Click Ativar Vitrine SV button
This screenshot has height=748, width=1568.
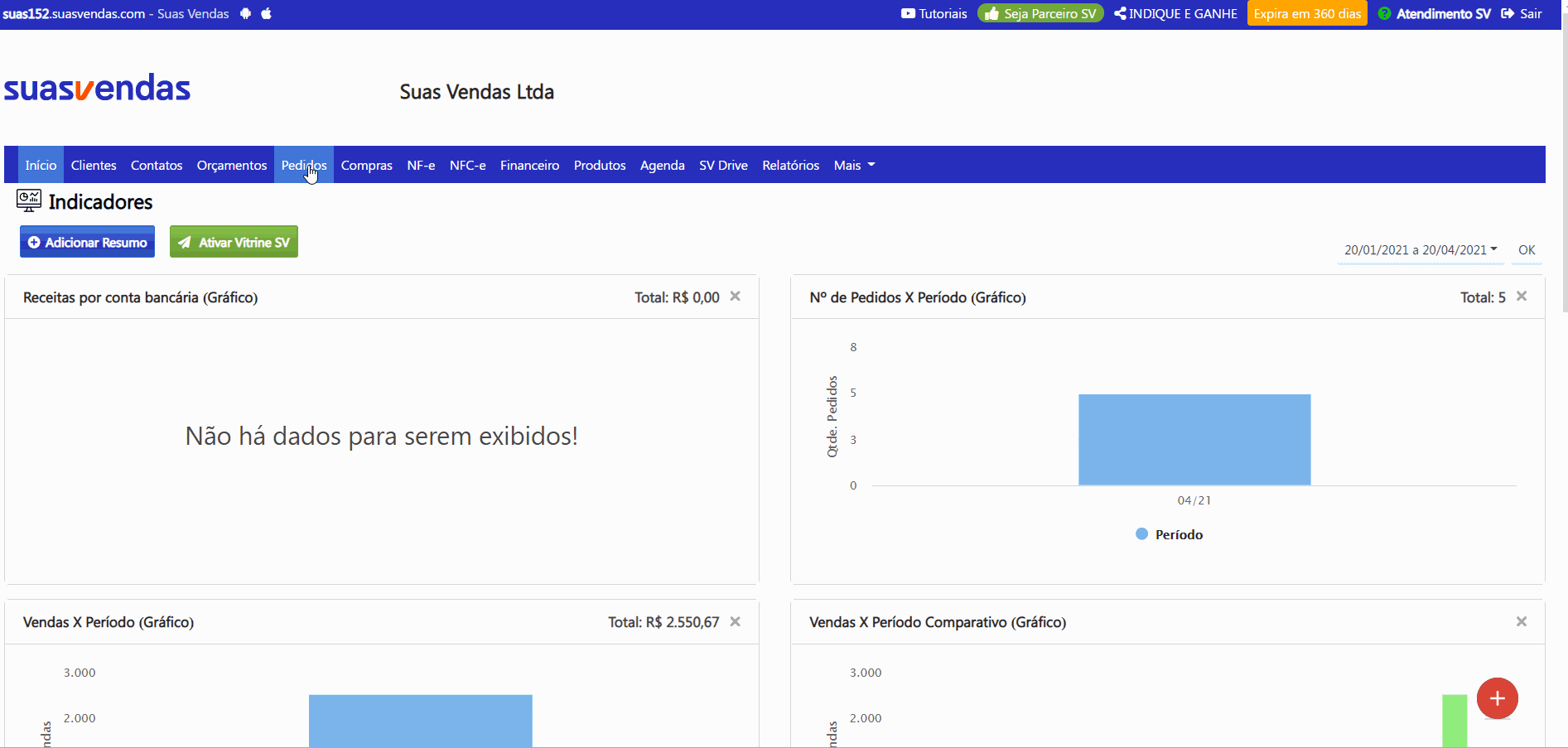click(x=234, y=242)
